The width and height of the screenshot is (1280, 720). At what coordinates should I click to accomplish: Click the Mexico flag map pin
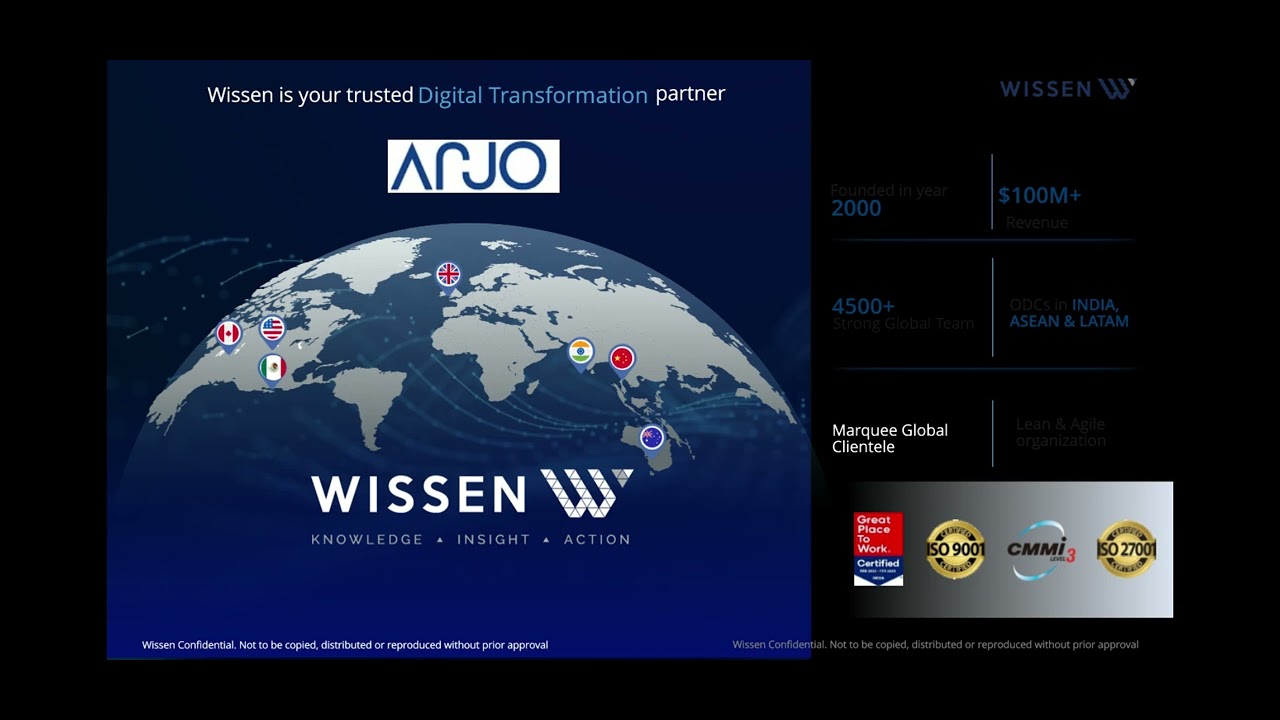272,370
